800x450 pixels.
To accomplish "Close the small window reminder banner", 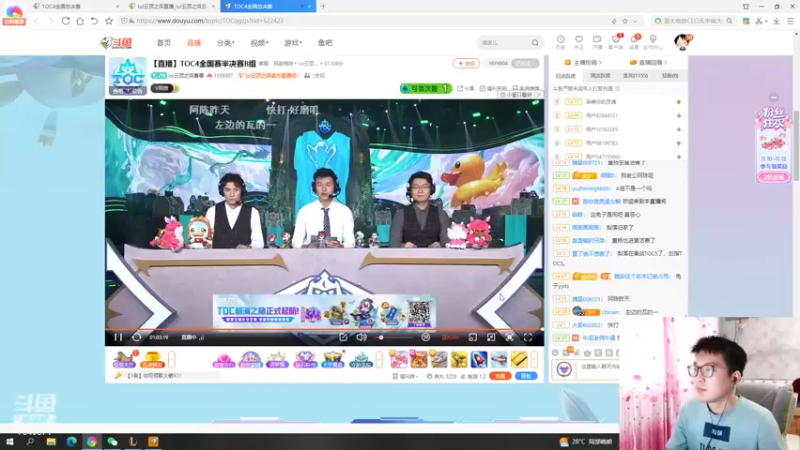I will 539,95.
